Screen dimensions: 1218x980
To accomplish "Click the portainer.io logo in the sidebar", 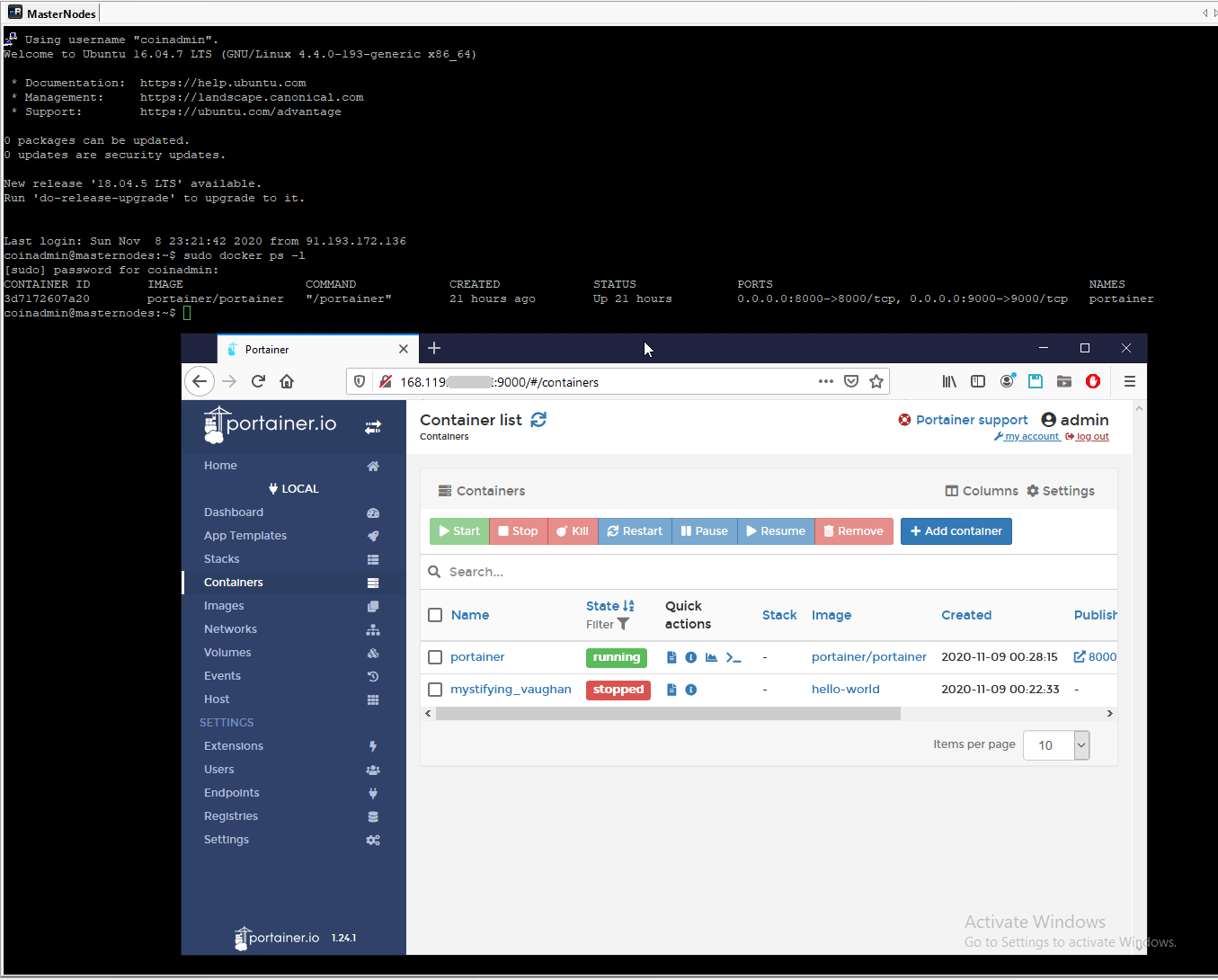I will point(271,424).
